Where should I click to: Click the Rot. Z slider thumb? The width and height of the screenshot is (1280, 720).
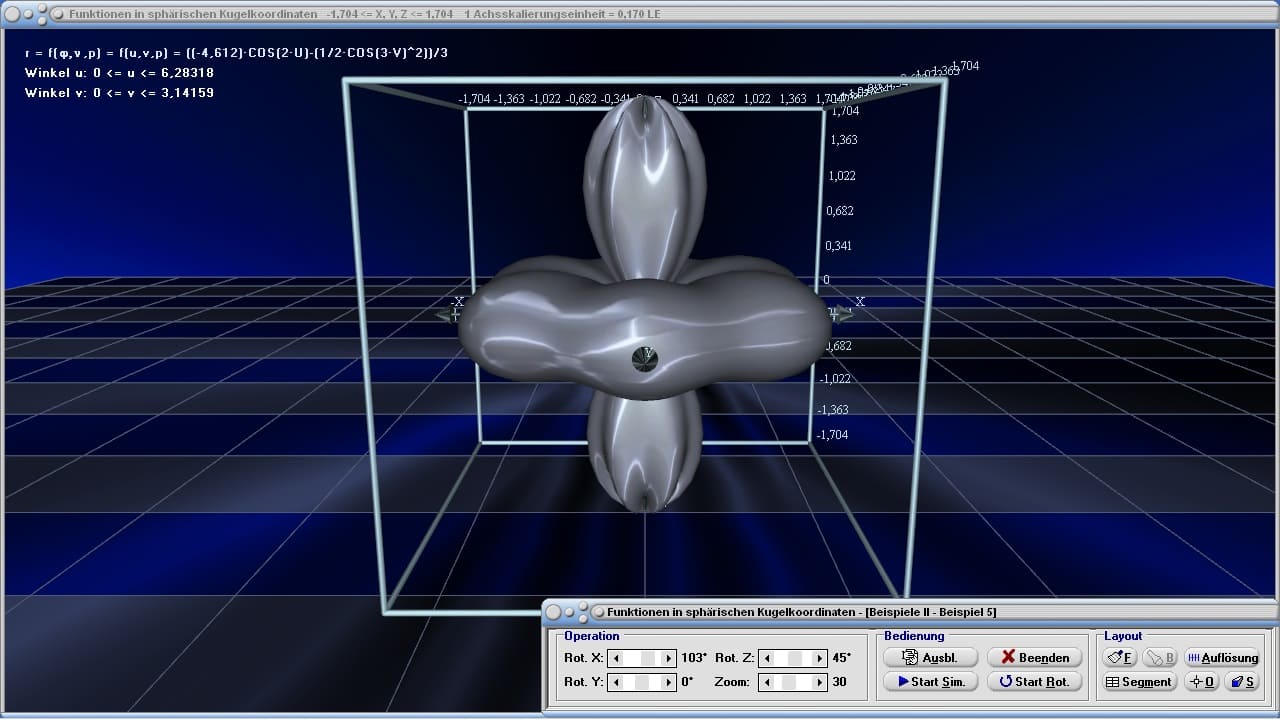(x=796, y=658)
